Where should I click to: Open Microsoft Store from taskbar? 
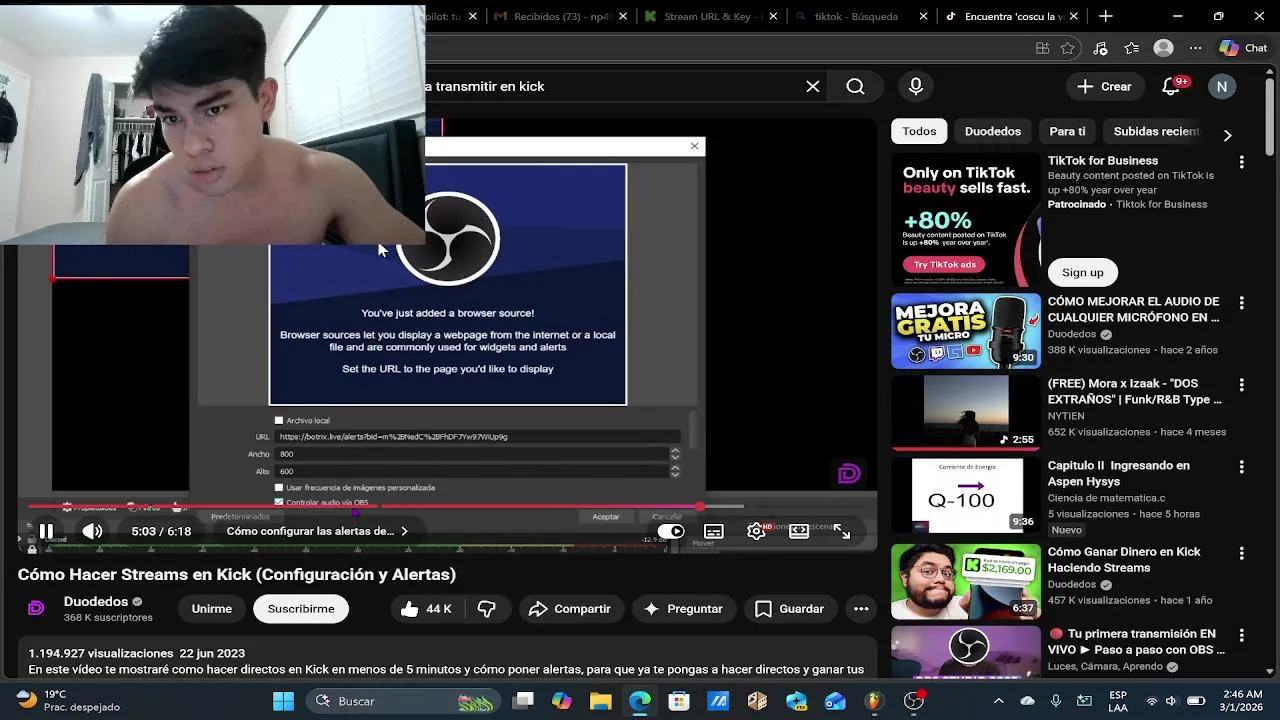(679, 701)
